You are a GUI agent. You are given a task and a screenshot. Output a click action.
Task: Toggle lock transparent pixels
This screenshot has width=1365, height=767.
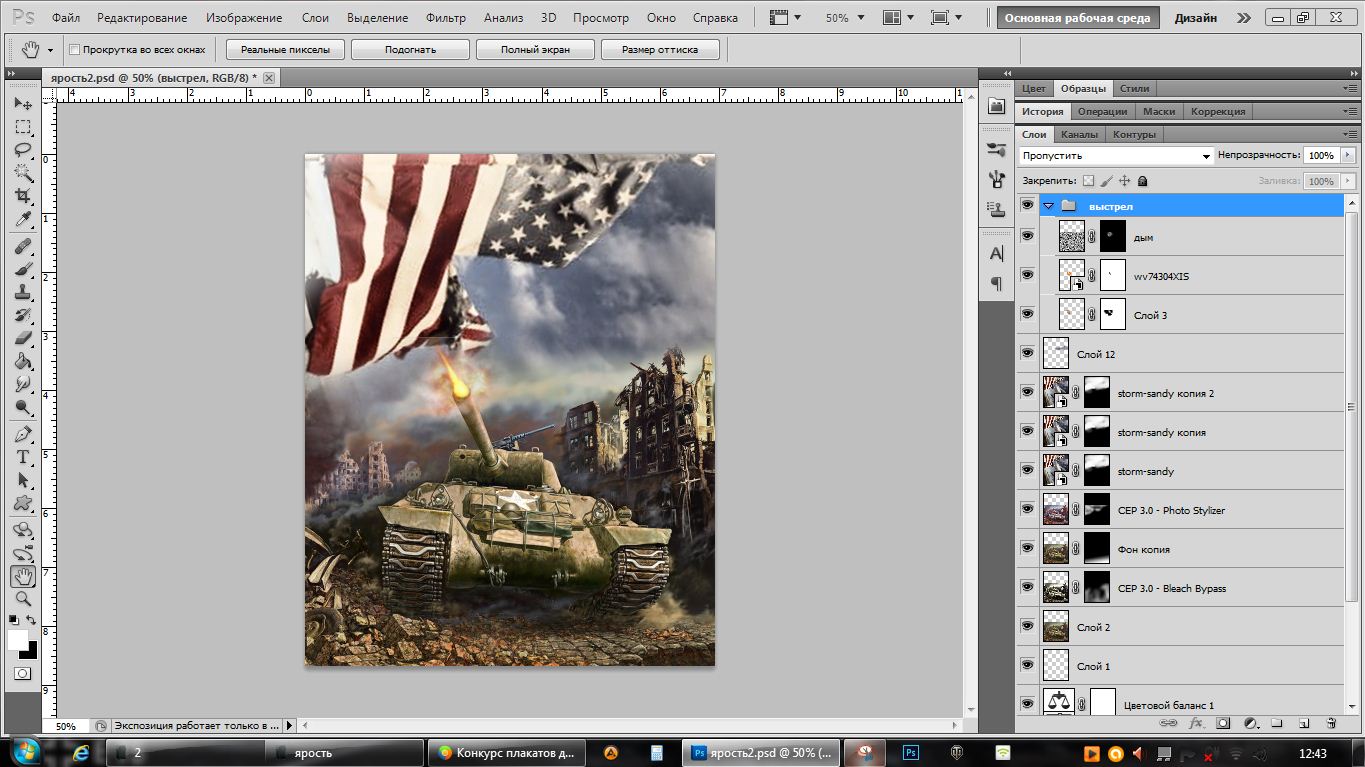[1089, 181]
